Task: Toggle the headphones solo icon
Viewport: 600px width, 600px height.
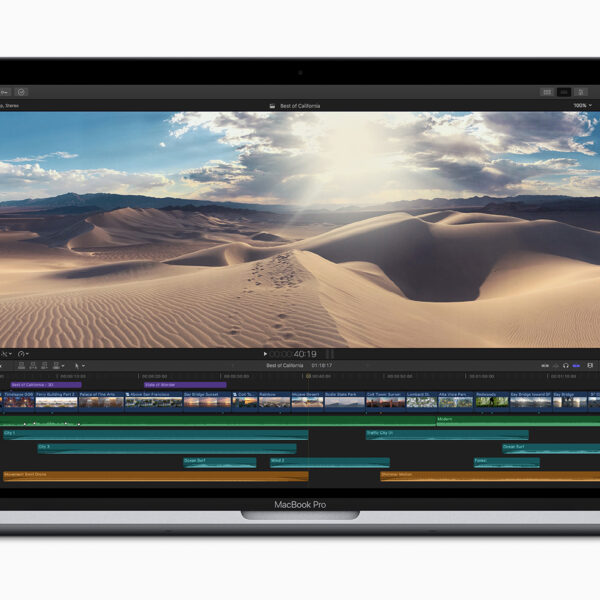Action: (x=566, y=366)
